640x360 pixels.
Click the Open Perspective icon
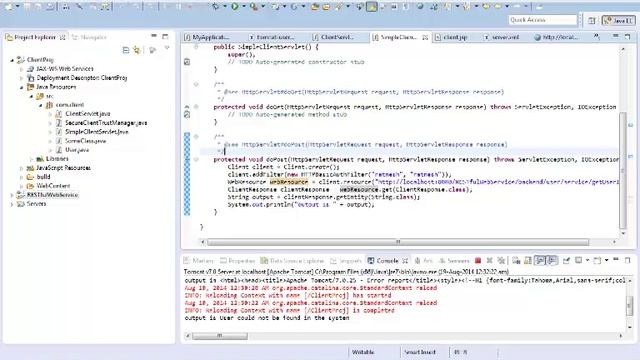(x=592, y=20)
